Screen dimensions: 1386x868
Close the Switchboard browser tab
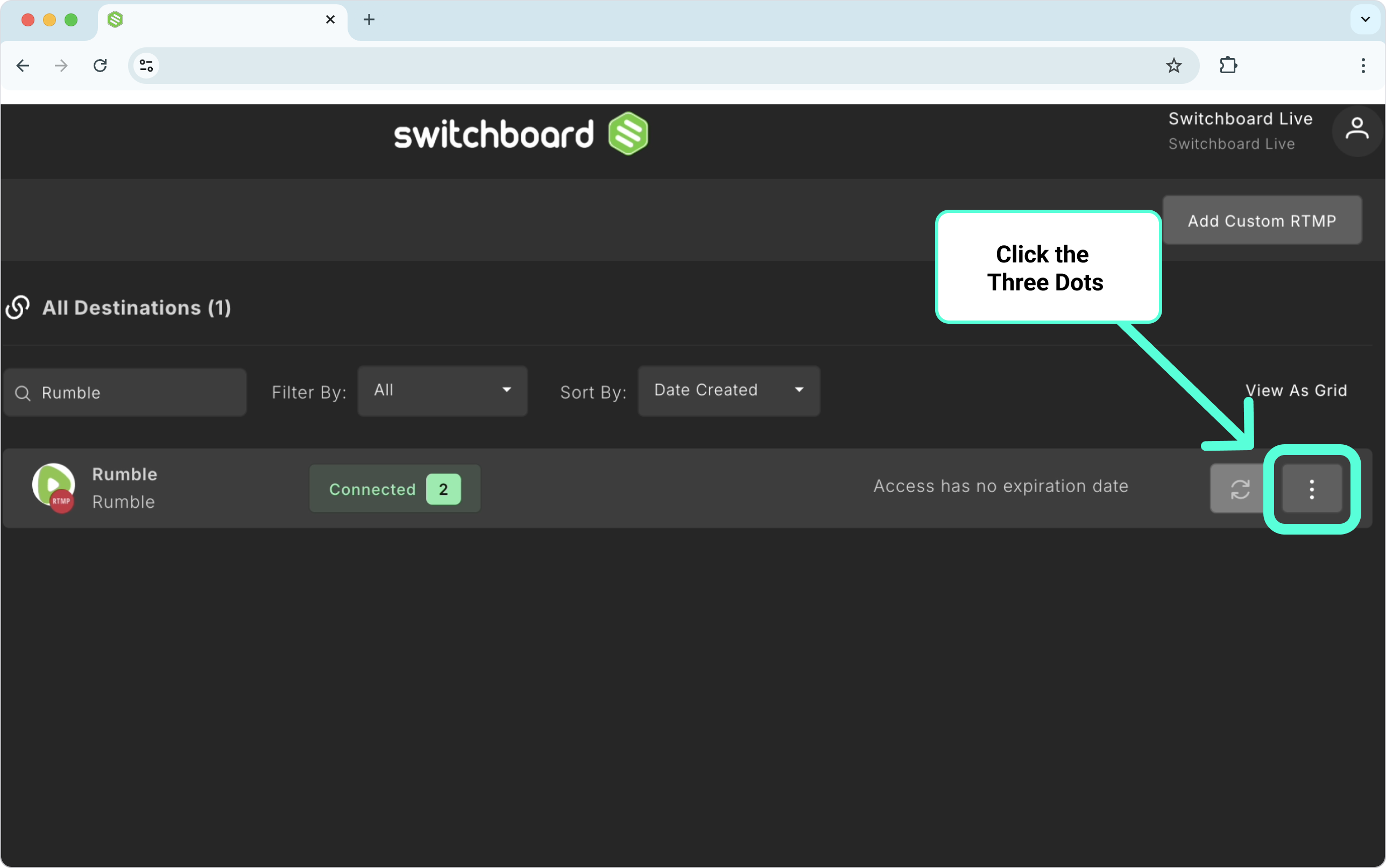330,19
